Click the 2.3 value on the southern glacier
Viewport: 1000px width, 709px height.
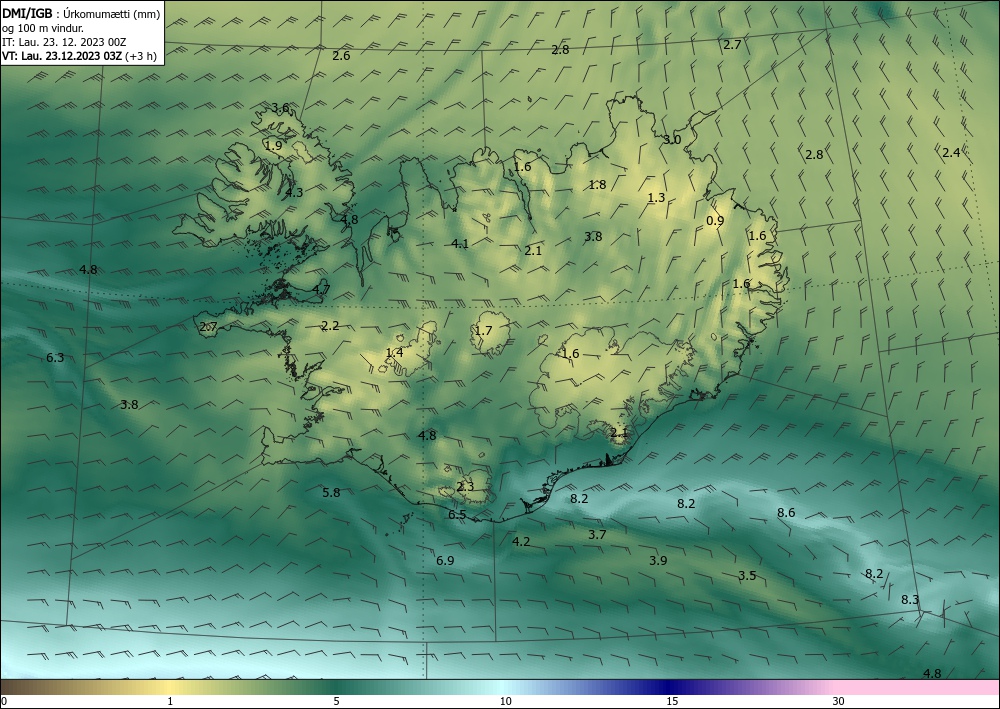click(466, 487)
